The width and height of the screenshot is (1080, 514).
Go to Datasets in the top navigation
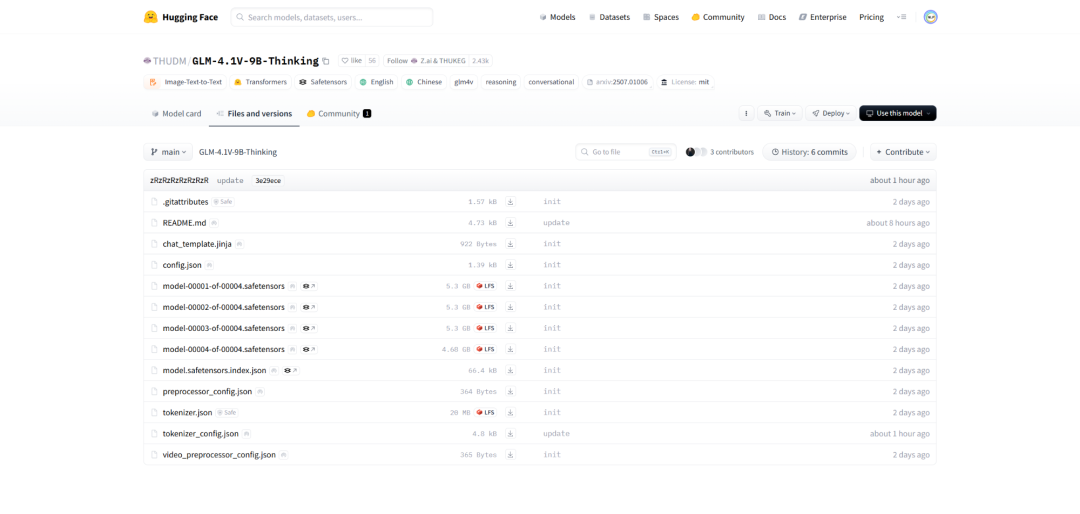pos(609,17)
